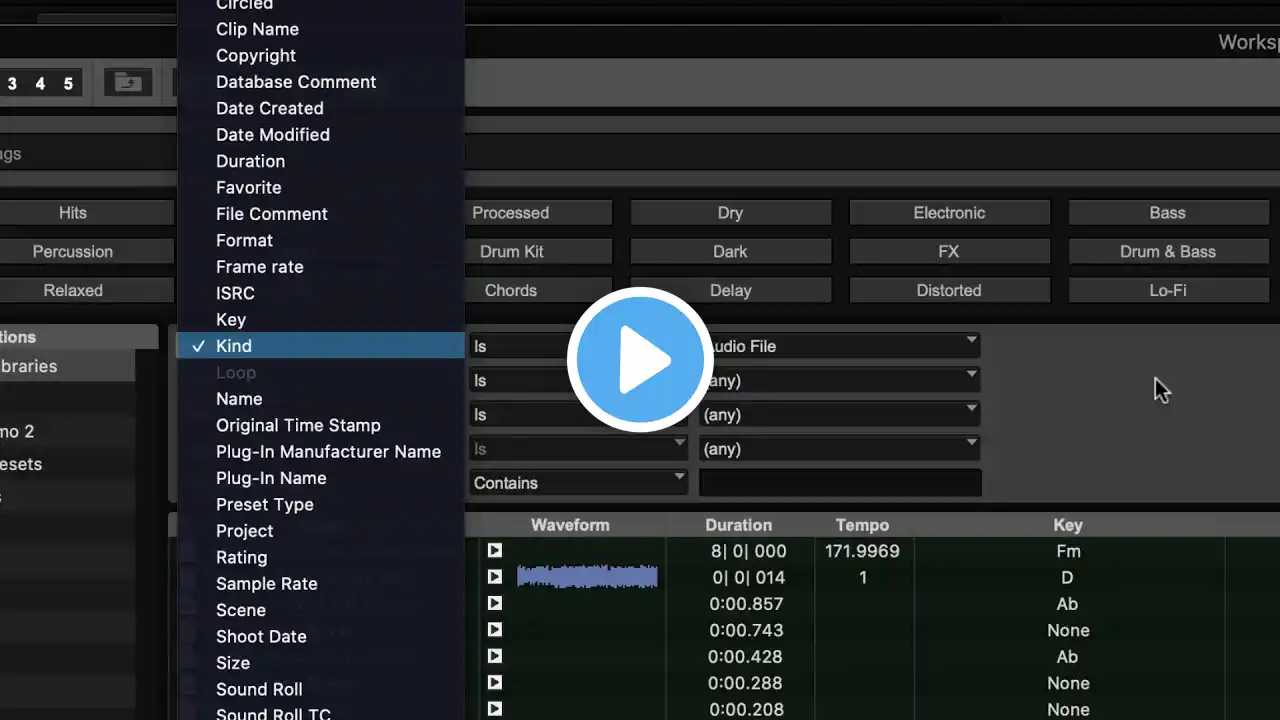
Task: Click the Waveform column header
Action: click(570, 525)
